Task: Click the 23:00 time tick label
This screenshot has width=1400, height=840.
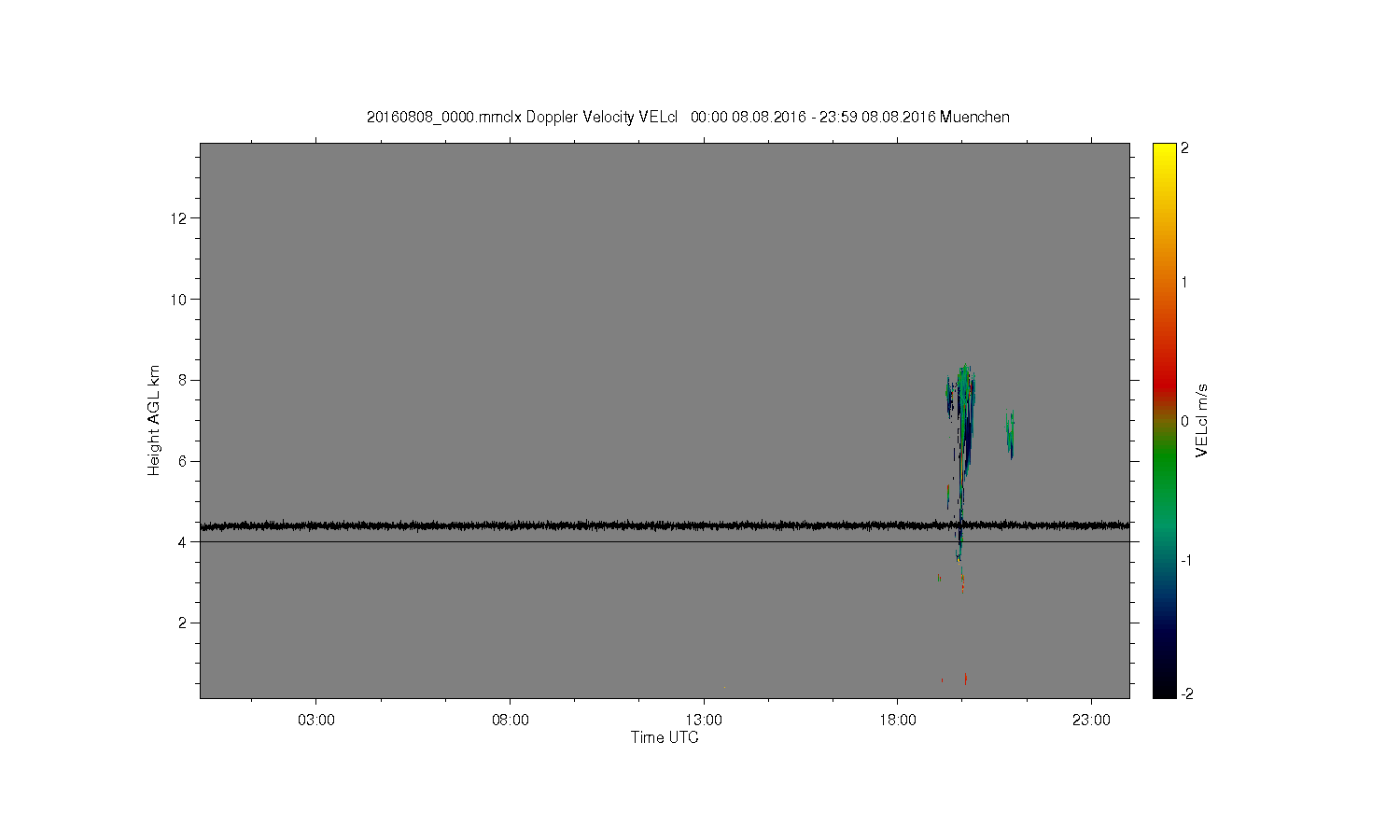Action: pos(1091,721)
